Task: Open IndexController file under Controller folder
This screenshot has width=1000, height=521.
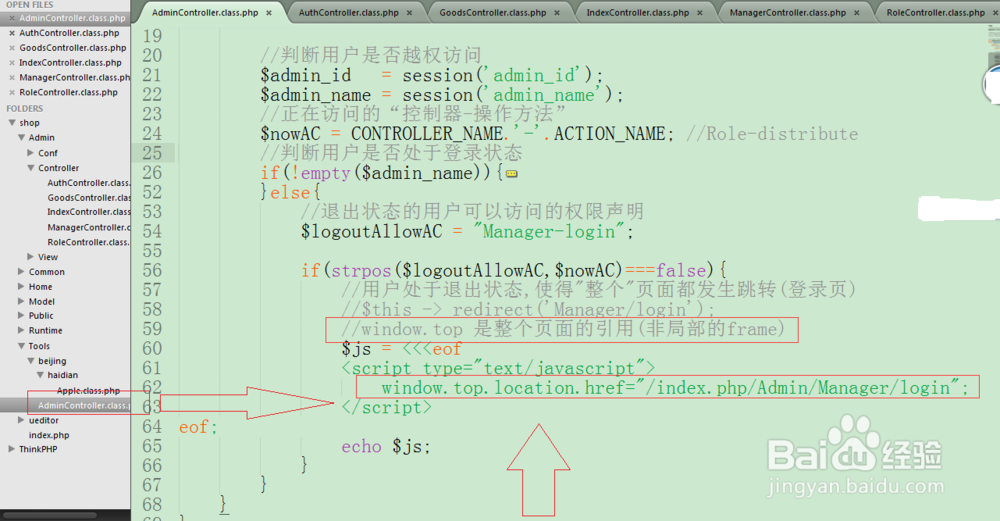Action: coord(89,212)
